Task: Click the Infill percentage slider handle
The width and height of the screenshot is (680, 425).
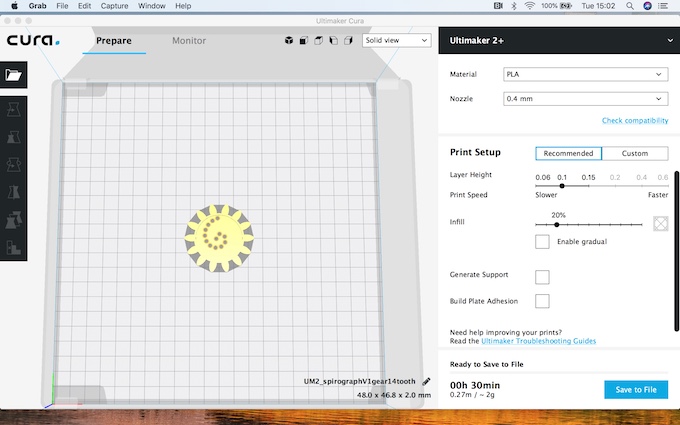Action: pos(557,225)
